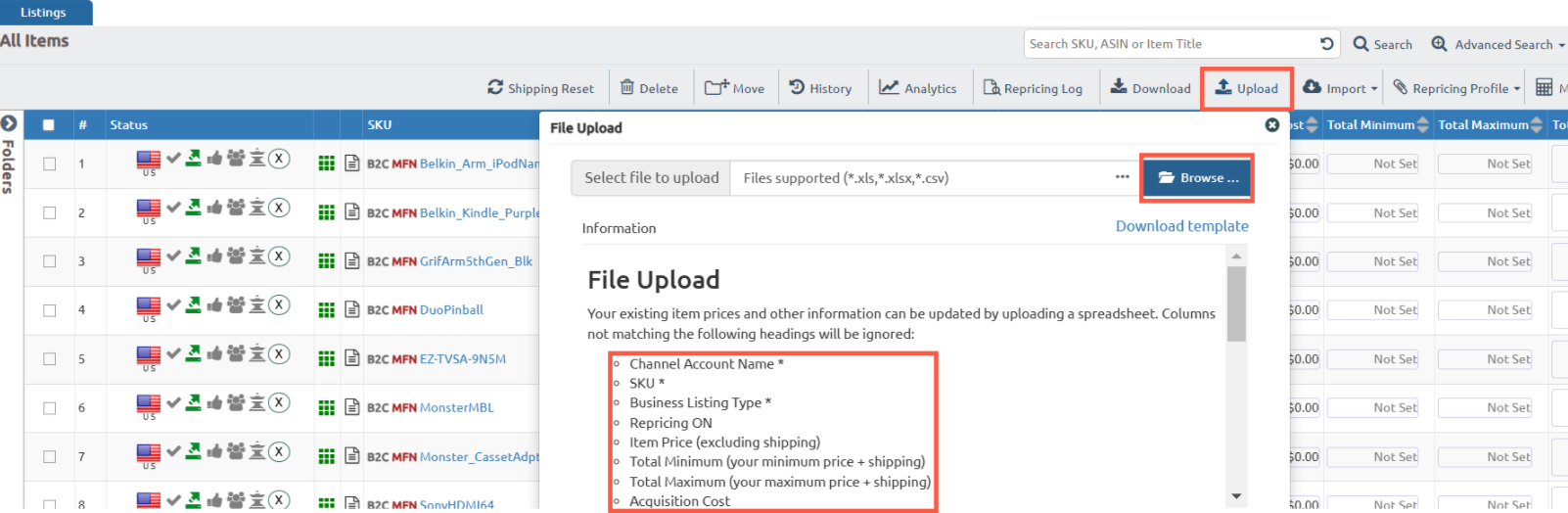The height and width of the screenshot is (513, 1568).
Task: Click the History clock icon
Action: 797,88
